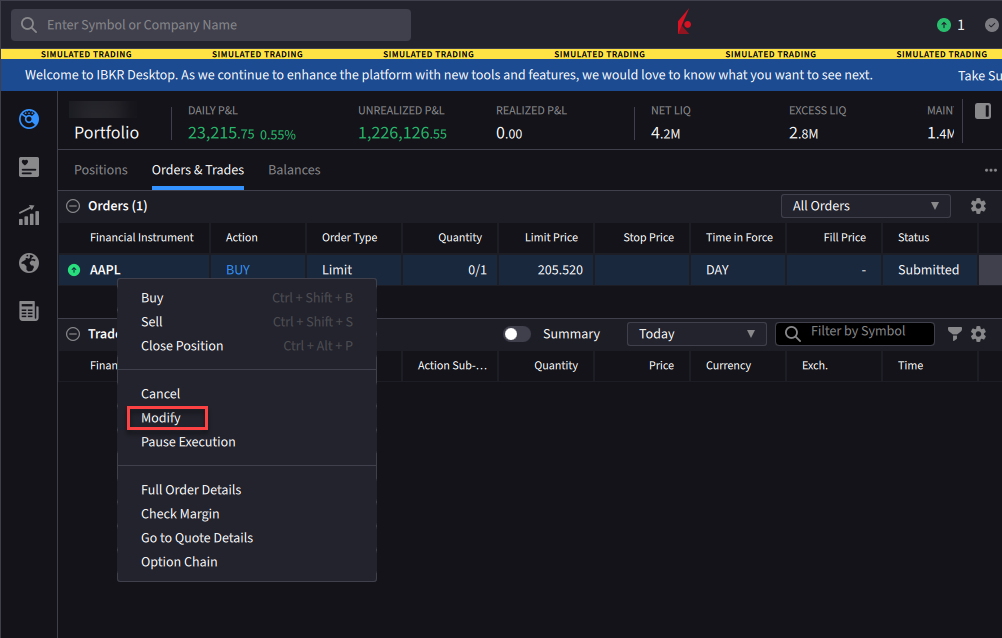
Task: Open the three-dot more options menu
Action: [990, 170]
